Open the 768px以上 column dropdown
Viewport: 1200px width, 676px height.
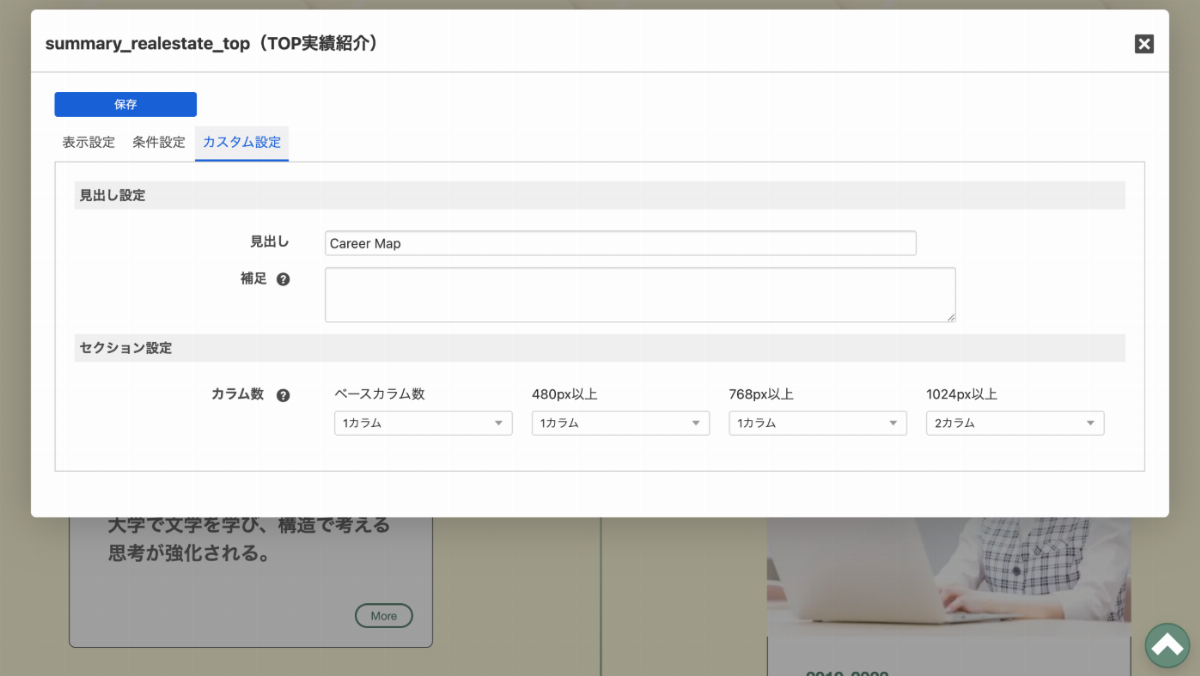[817, 423]
